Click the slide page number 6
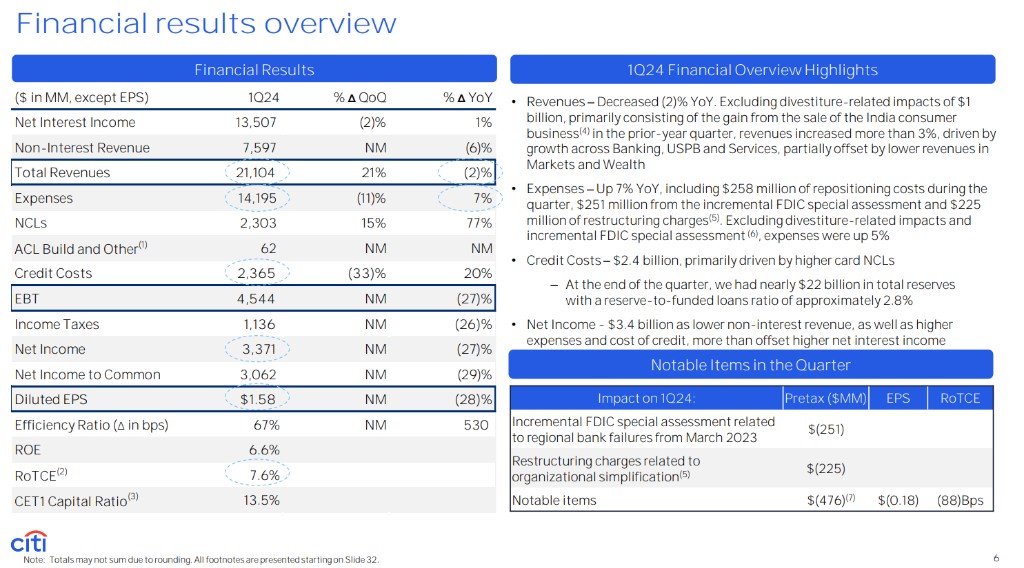Screen dimensions: 1024x568 coord(996,558)
